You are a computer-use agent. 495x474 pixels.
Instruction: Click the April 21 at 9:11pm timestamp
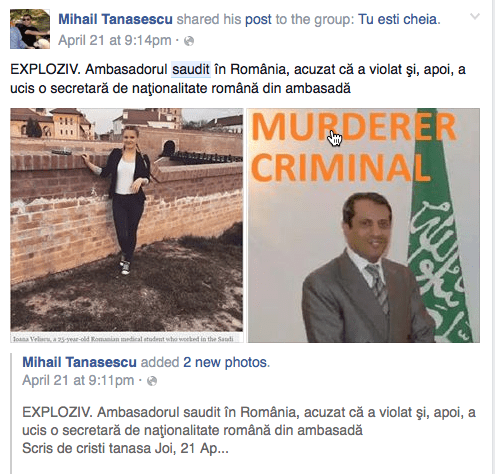tap(78, 380)
